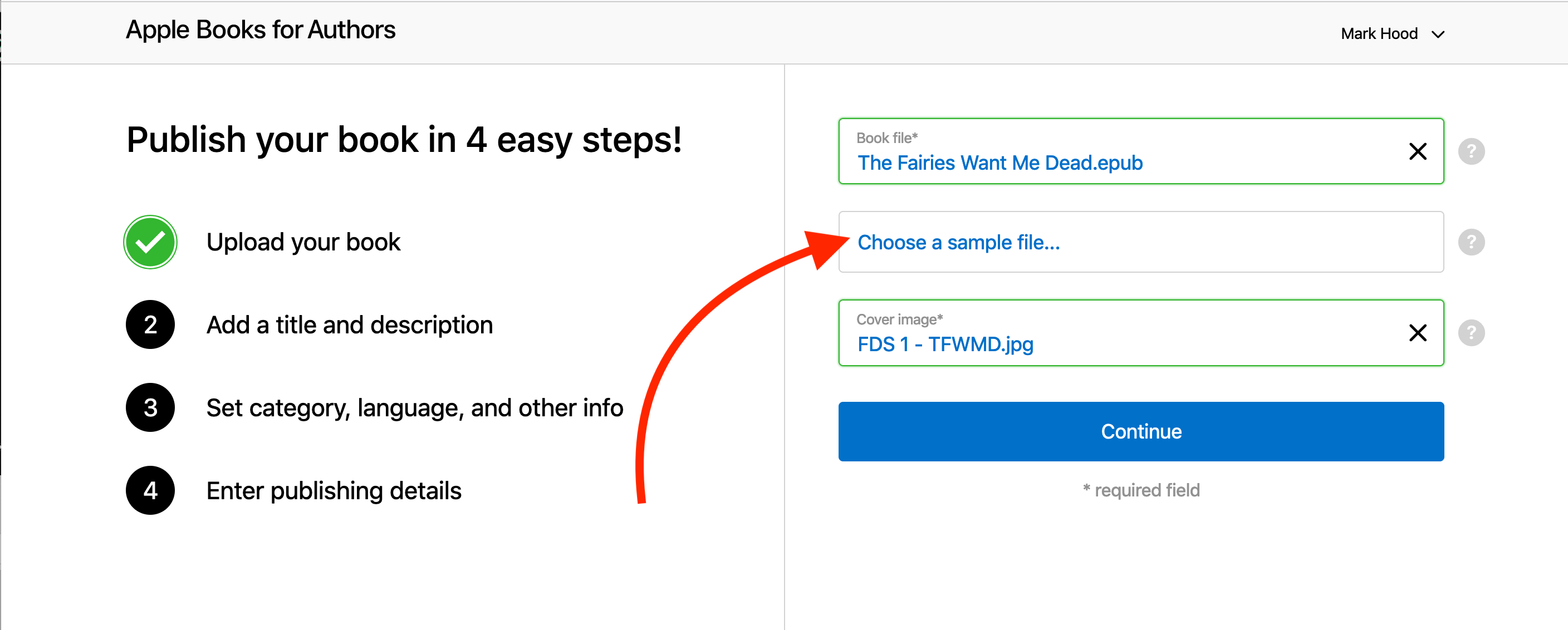Click the step 2 number circle

click(x=150, y=324)
